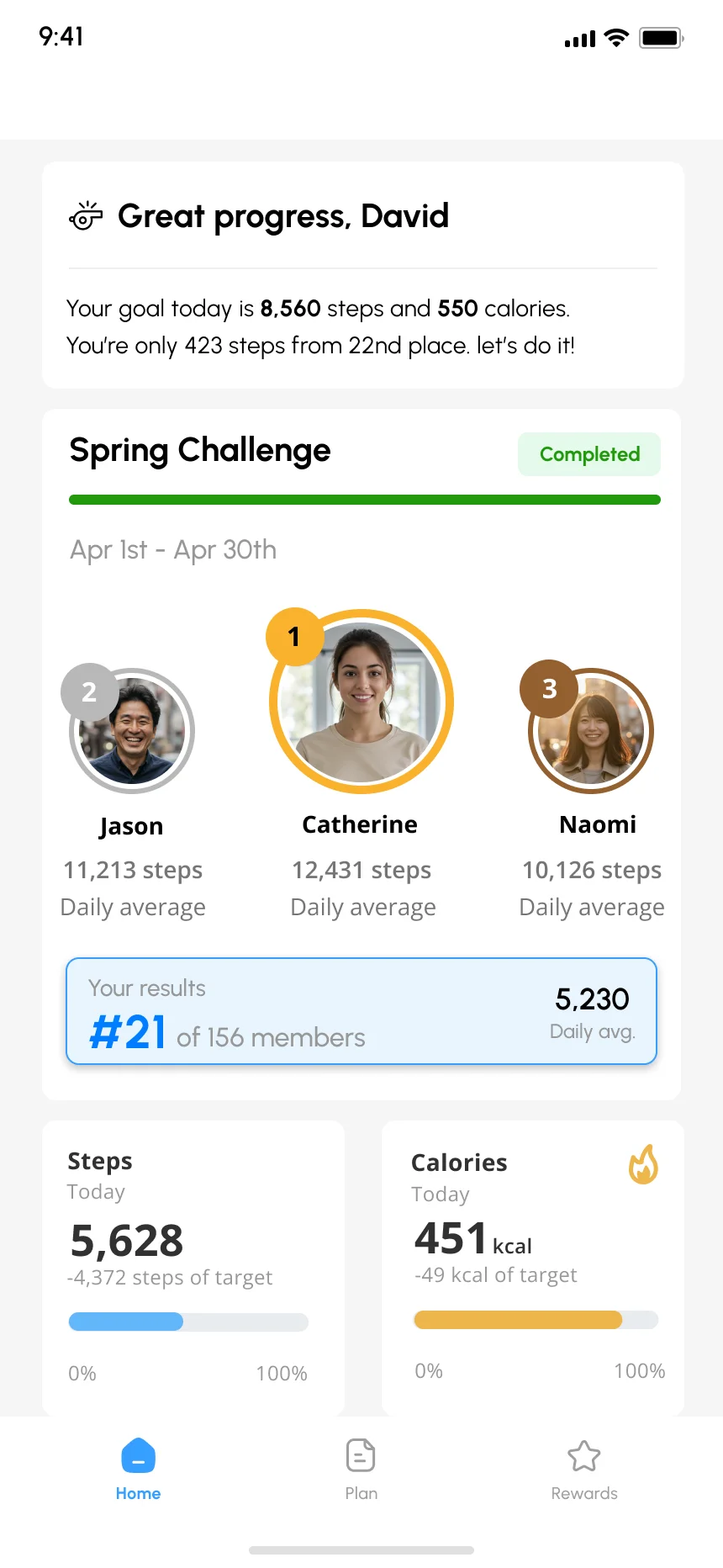Image resolution: width=723 pixels, height=1568 pixels.
Task: Tap the Completed status badge
Action: (588, 454)
